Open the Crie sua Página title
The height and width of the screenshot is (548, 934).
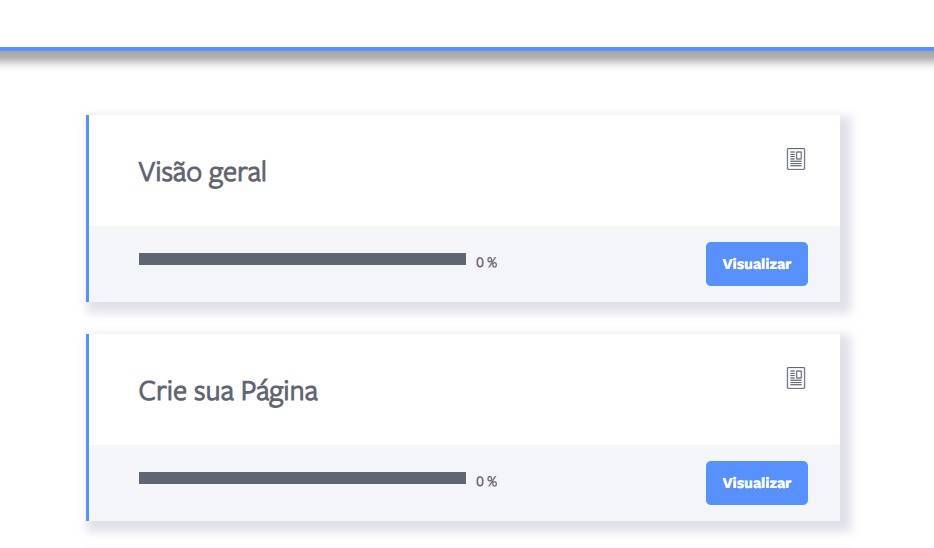point(228,391)
